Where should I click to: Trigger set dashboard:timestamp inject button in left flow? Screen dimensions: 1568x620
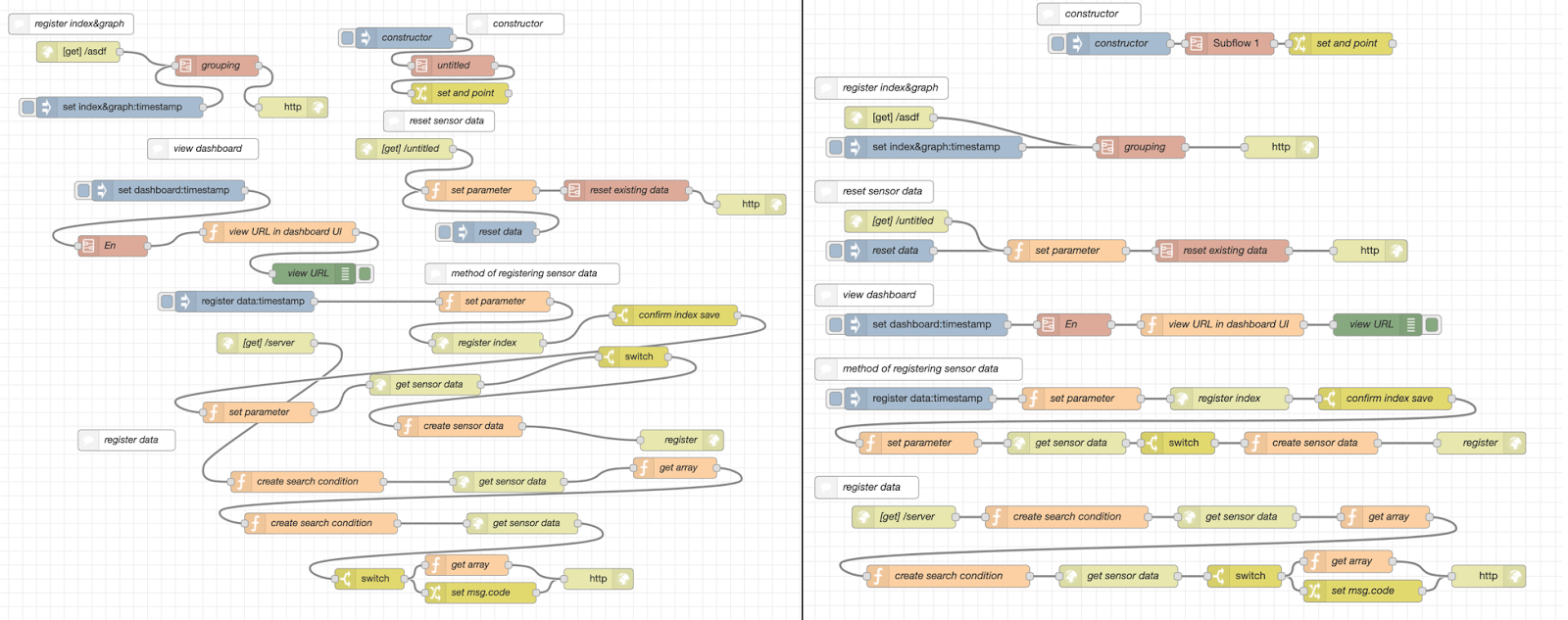tap(83, 190)
